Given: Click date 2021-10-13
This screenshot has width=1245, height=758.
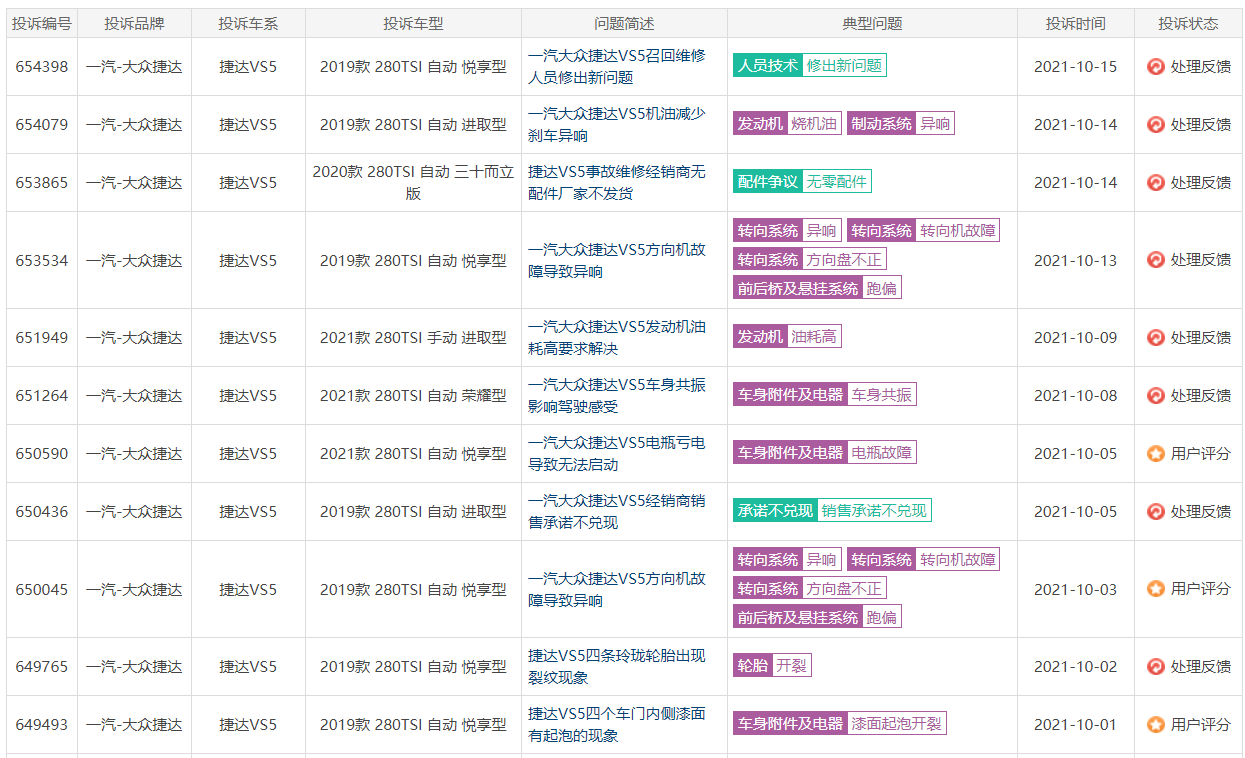Looking at the screenshot, I should [1076, 260].
